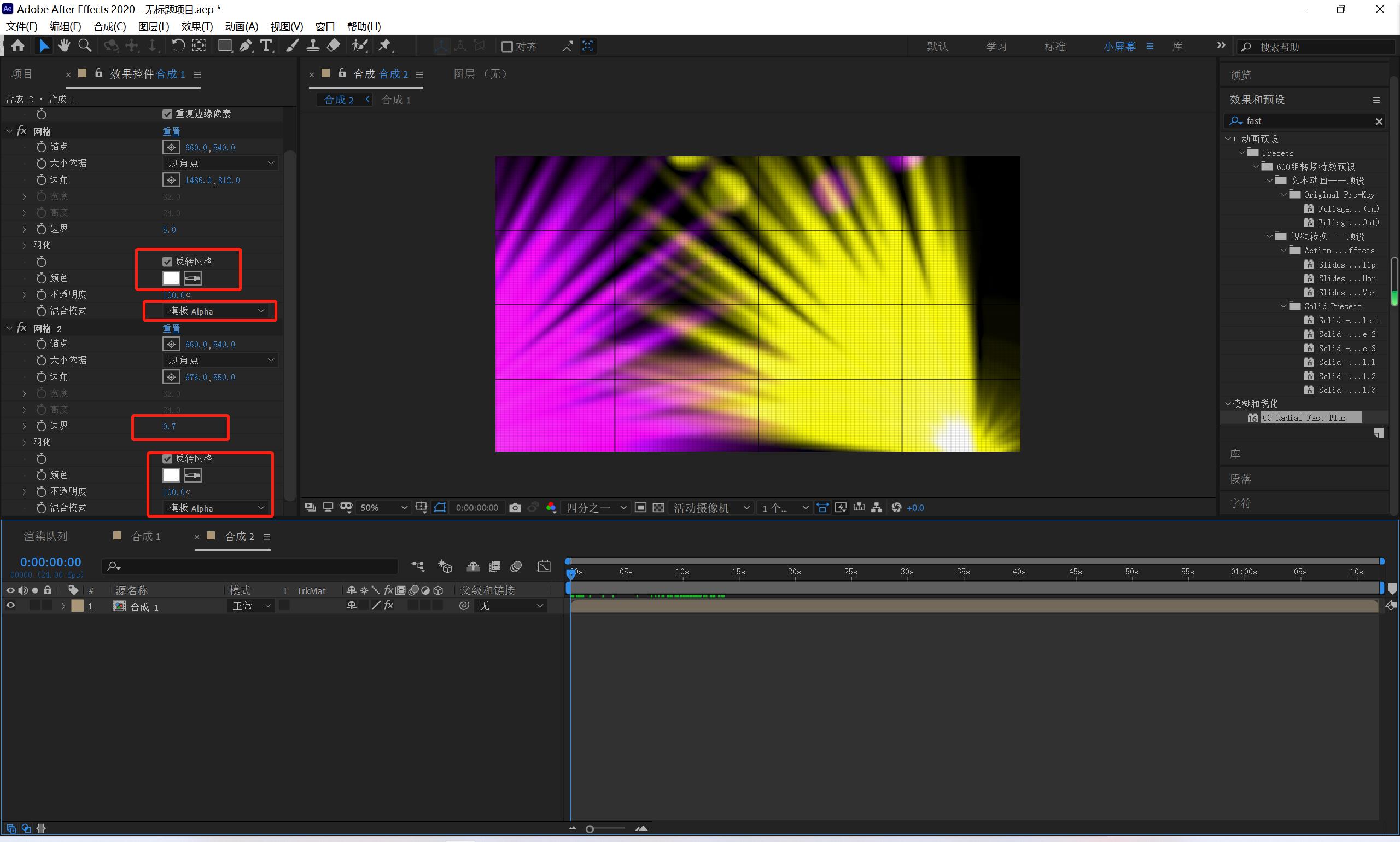Select the Hand tool
1400x842 pixels.
point(64,46)
